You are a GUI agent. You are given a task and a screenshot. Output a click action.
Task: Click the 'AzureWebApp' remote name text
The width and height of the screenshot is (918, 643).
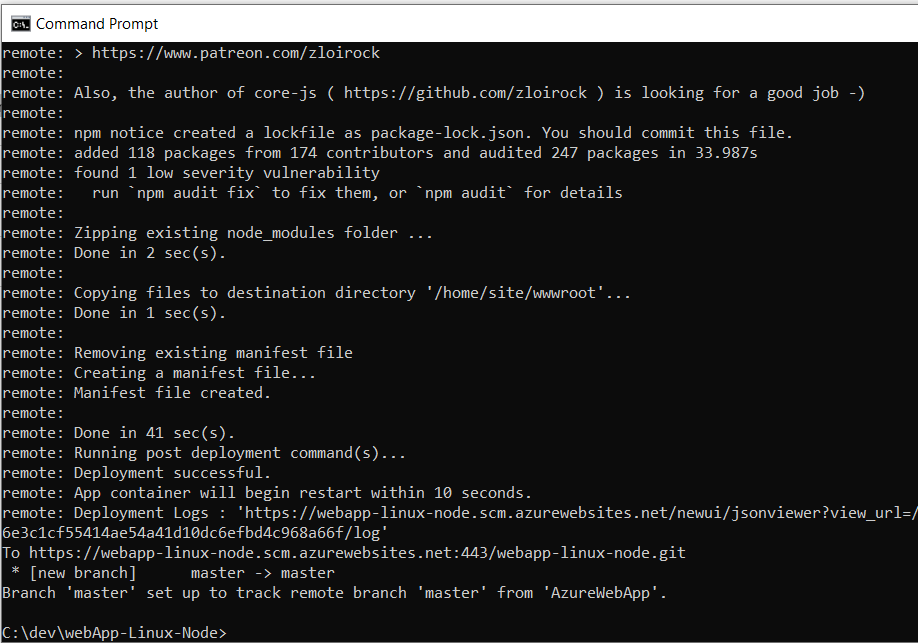click(x=605, y=592)
